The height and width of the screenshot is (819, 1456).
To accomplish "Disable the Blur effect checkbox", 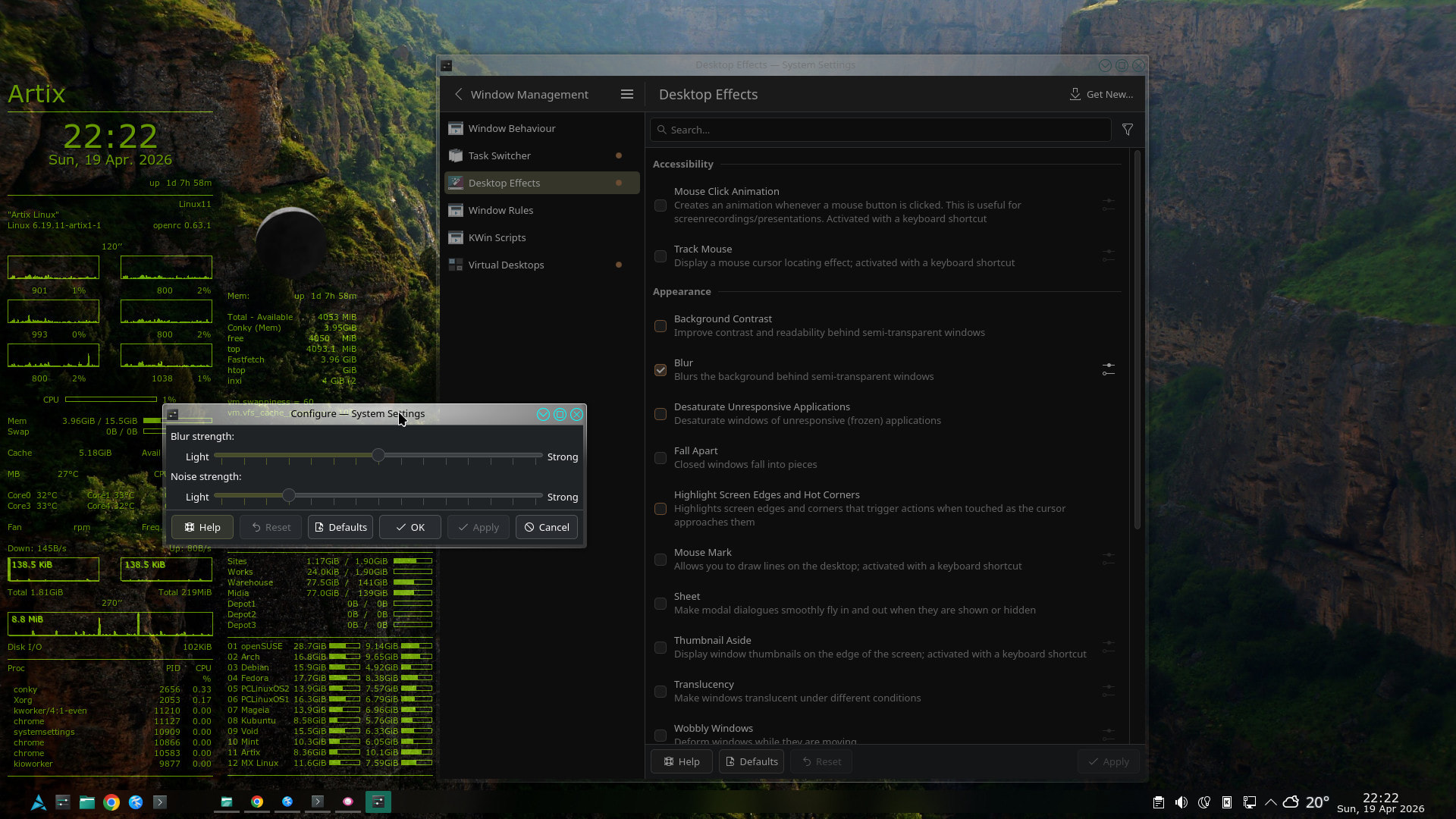I will [661, 370].
